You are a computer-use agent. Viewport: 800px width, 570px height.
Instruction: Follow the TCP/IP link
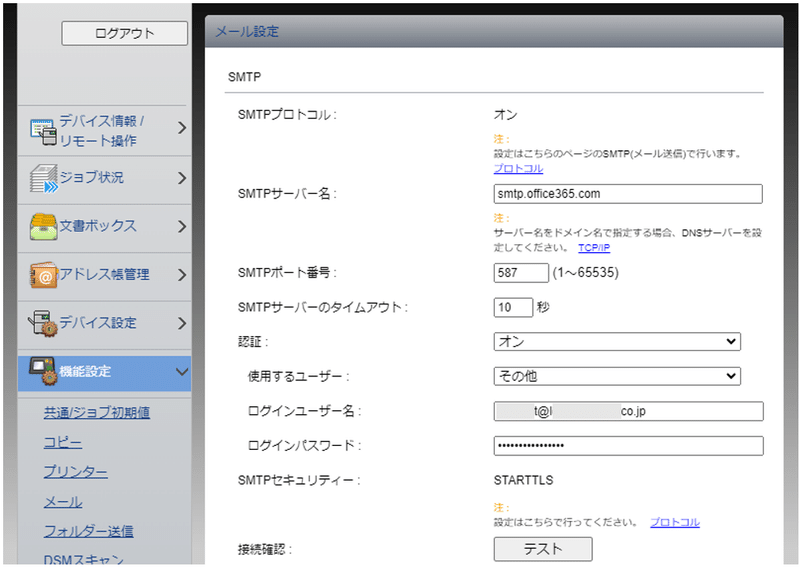coord(594,247)
